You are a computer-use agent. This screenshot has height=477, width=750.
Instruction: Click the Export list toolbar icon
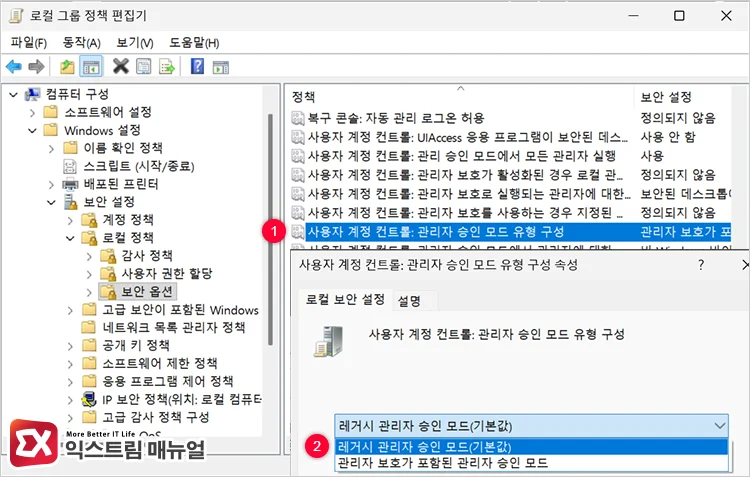(x=166, y=67)
